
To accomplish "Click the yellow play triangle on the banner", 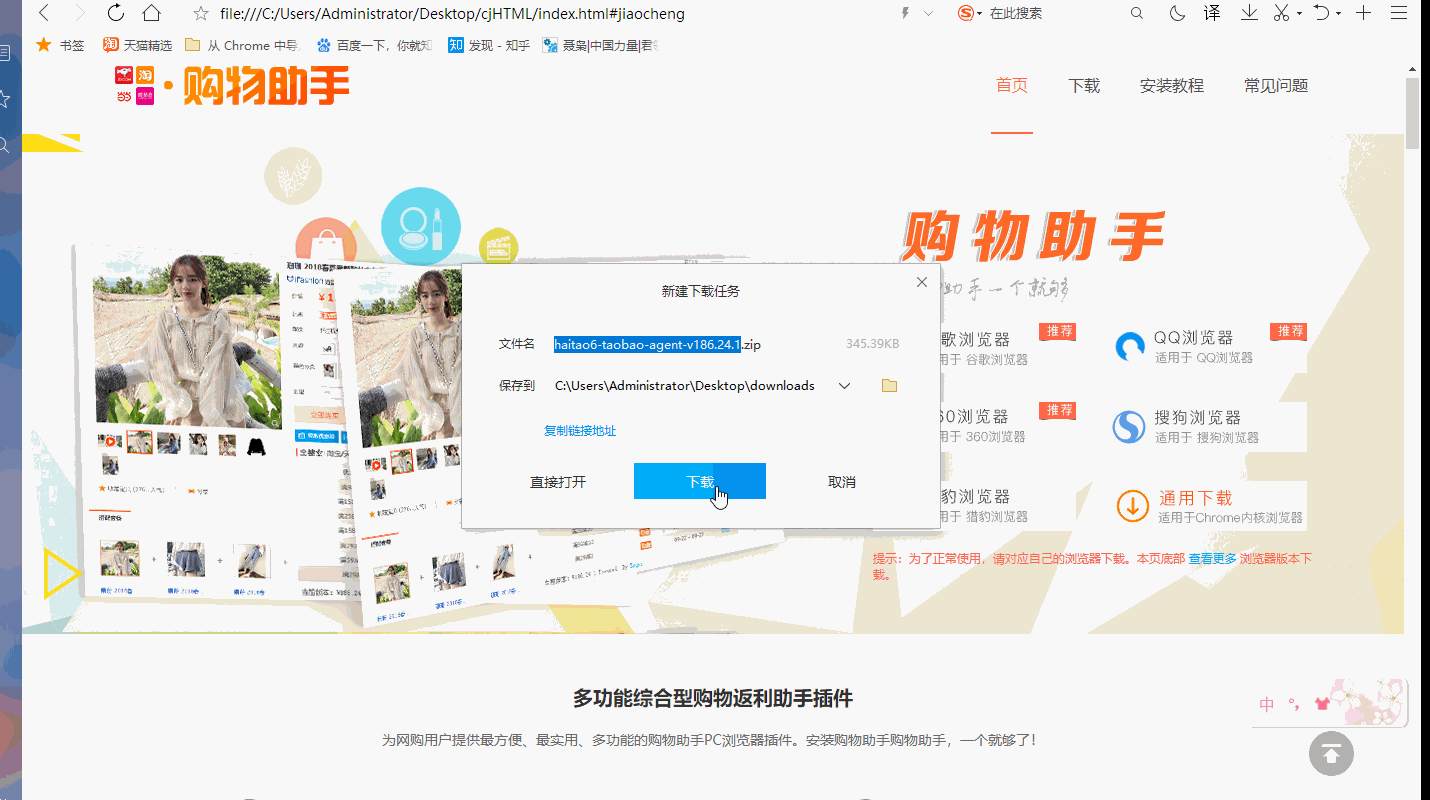I will (62, 575).
